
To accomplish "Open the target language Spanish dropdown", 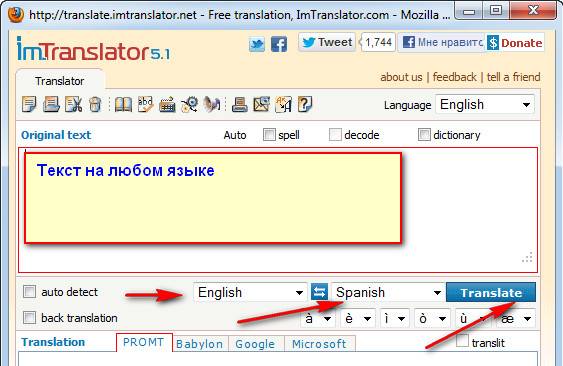I will click(388, 292).
